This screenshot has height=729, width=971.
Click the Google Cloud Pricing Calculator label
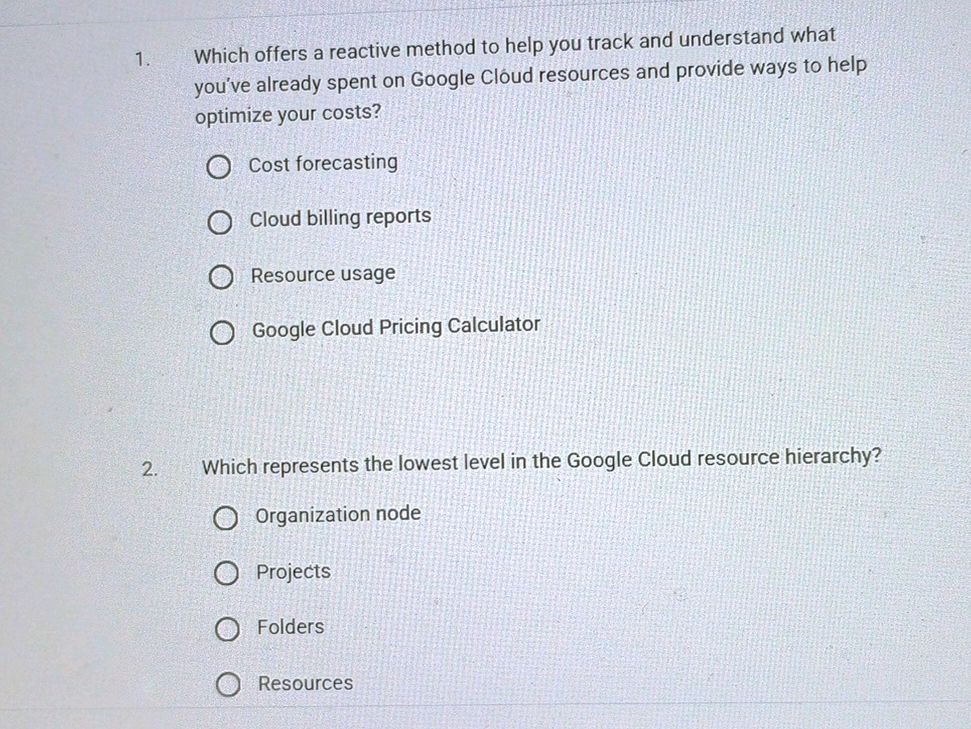click(x=396, y=326)
